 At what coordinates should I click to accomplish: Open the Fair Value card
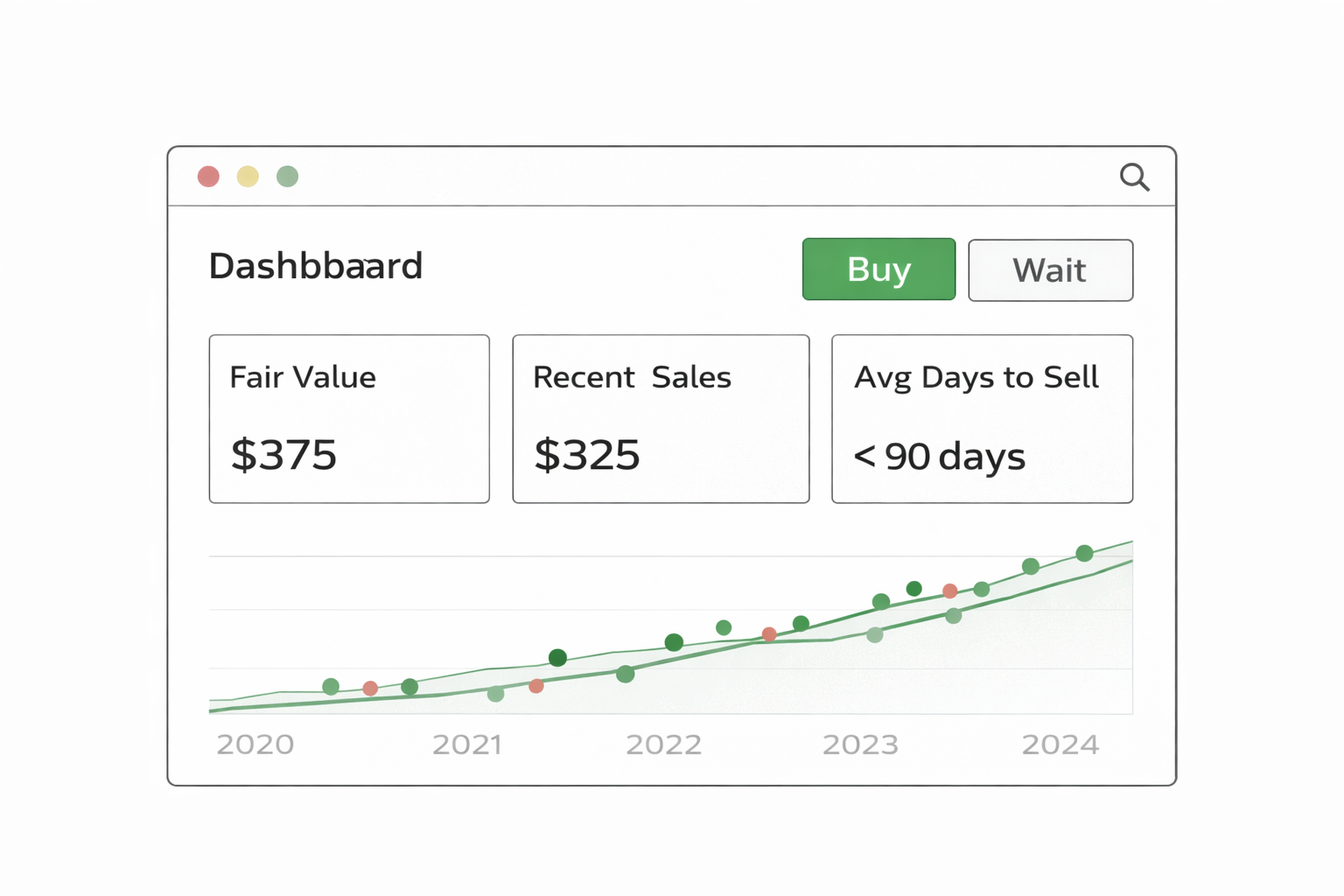(349, 418)
